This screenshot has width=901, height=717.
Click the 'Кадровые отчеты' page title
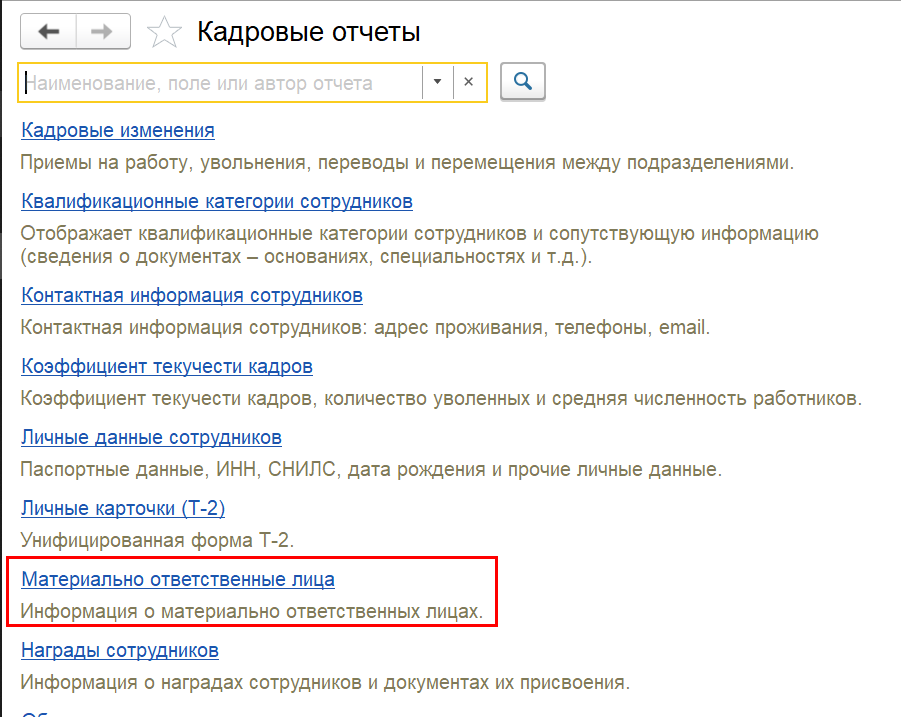[x=309, y=32]
